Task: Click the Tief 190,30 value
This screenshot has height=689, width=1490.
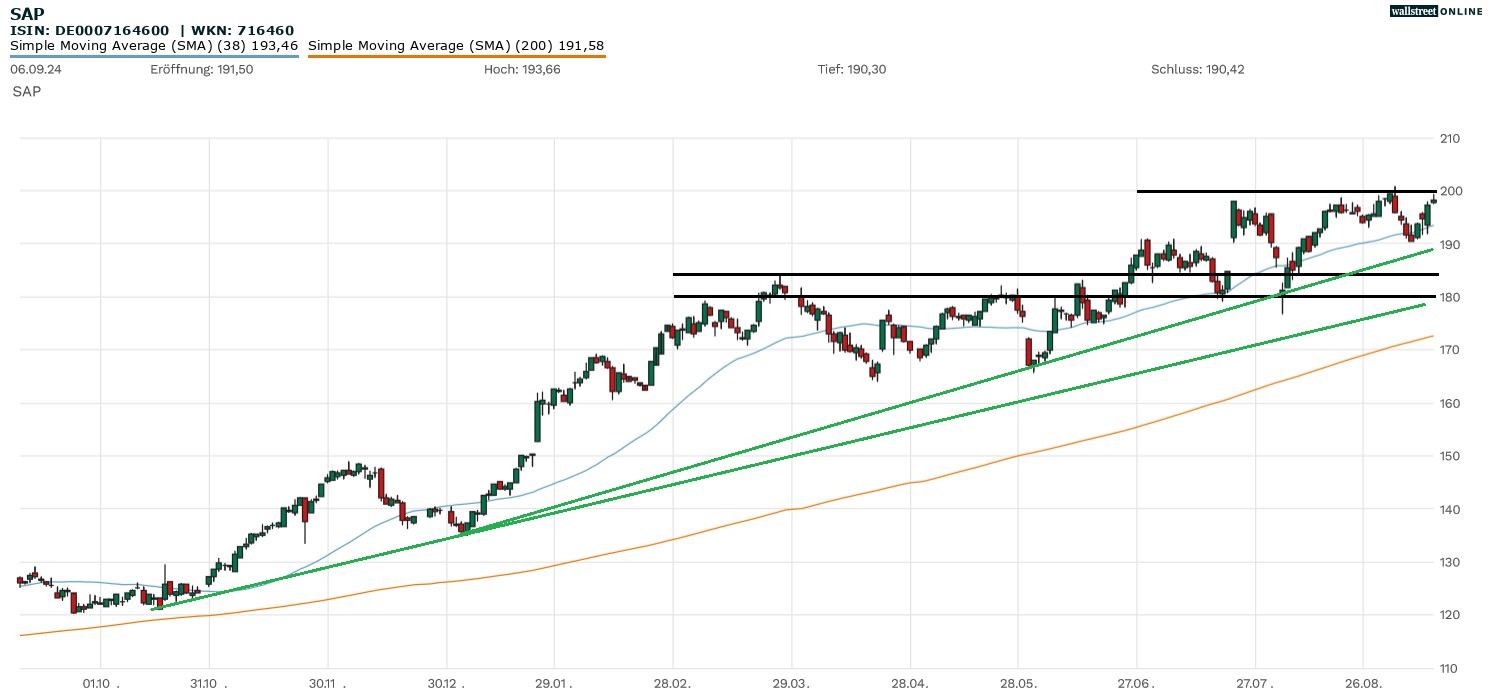Action: coord(851,69)
